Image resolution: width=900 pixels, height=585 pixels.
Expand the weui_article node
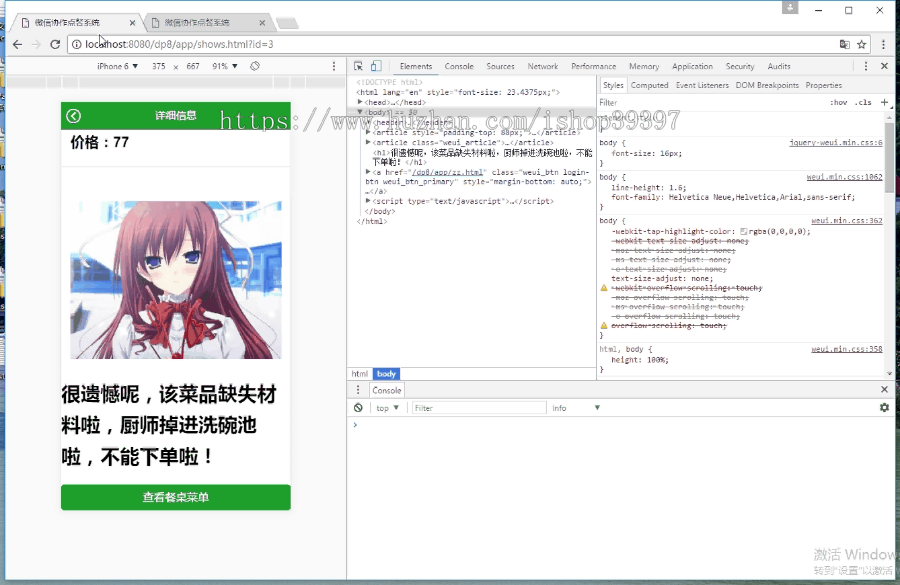pos(368,142)
